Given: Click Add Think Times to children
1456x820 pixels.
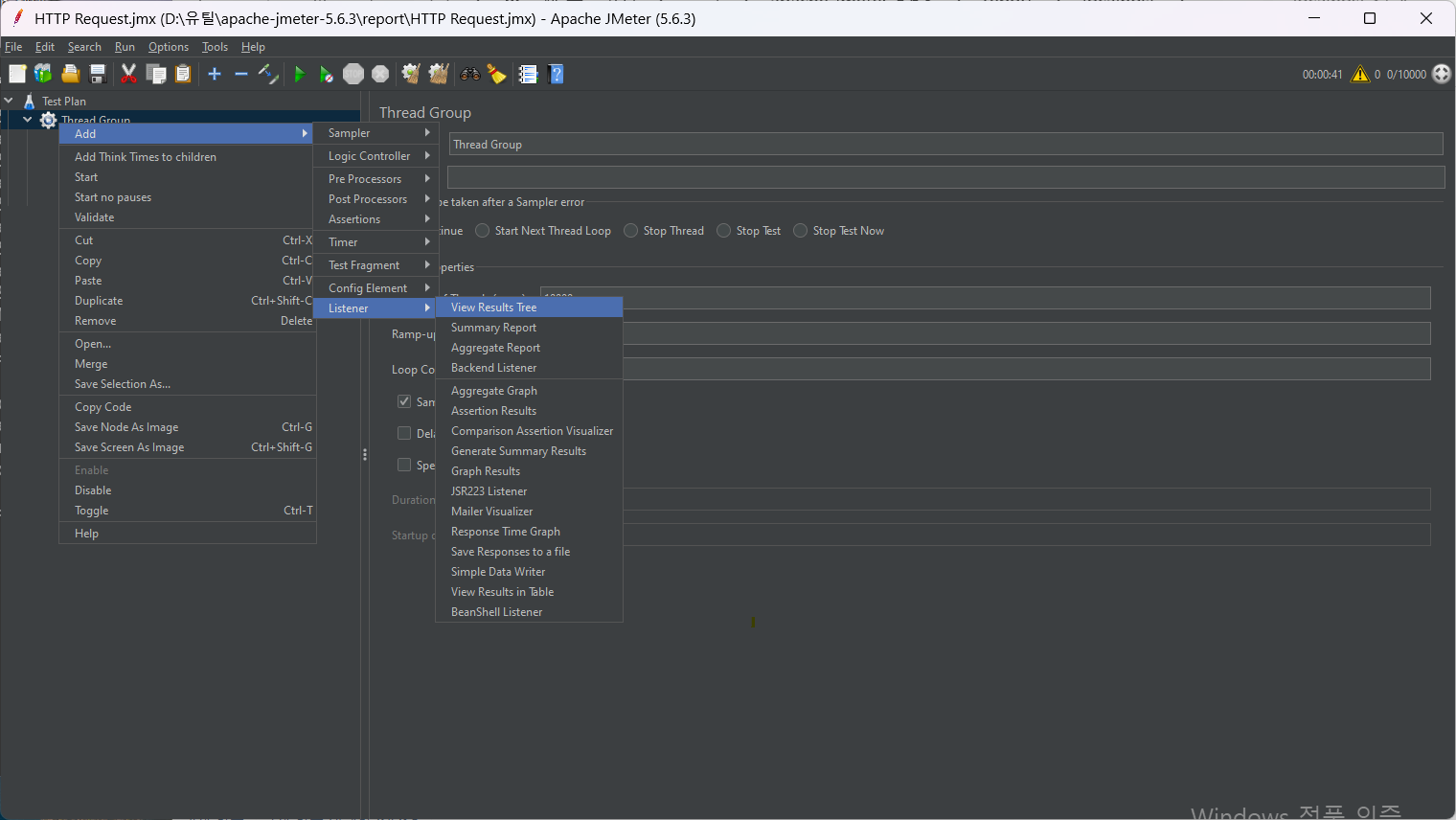Looking at the screenshot, I should click(188, 157).
